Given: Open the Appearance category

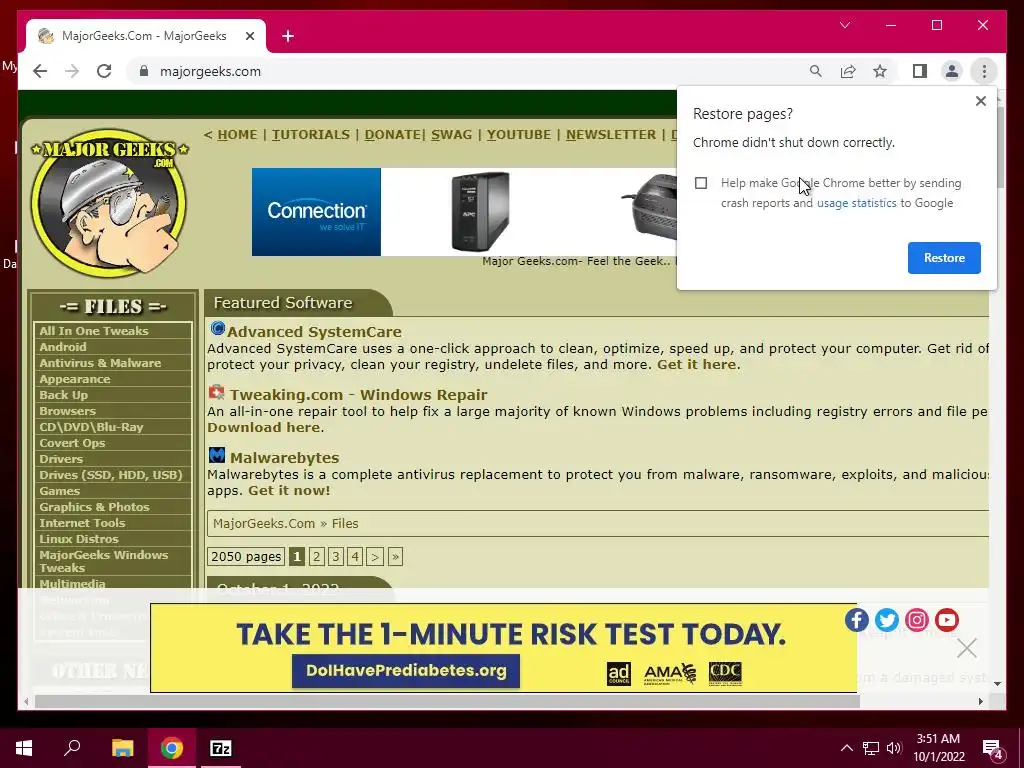Looking at the screenshot, I should pyautogui.click(x=74, y=379).
